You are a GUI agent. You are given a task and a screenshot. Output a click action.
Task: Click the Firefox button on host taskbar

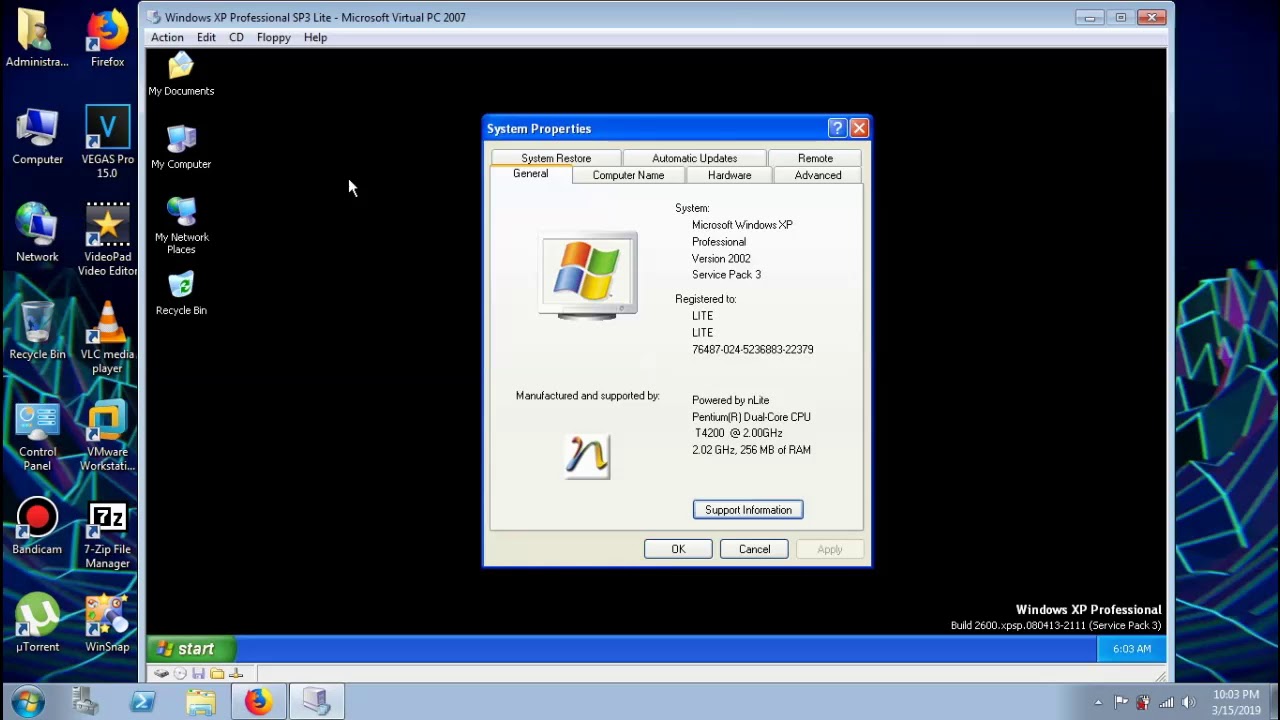coord(258,702)
